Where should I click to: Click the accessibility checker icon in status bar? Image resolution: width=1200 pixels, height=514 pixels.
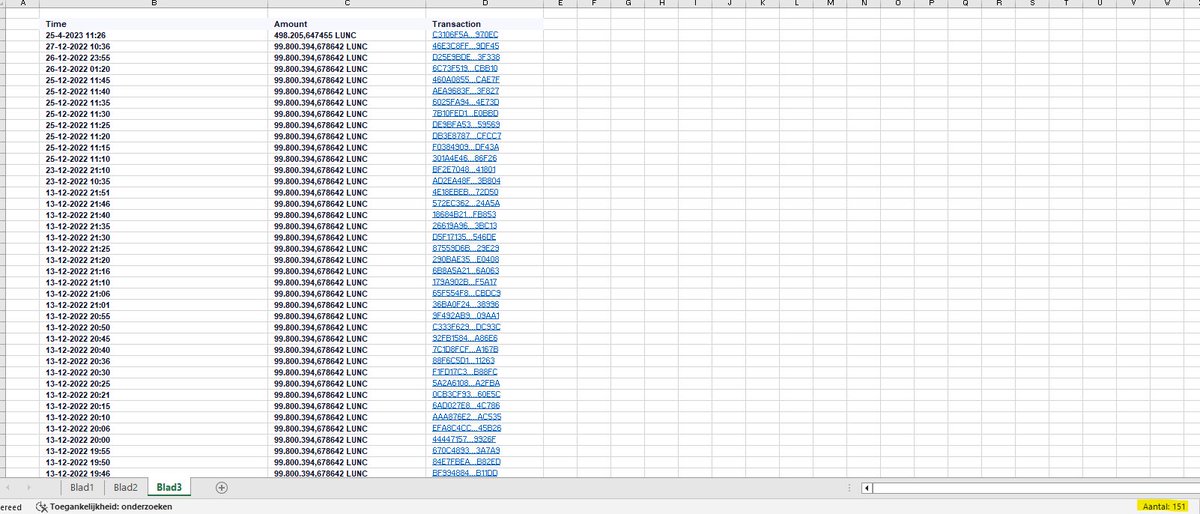point(42,507)
